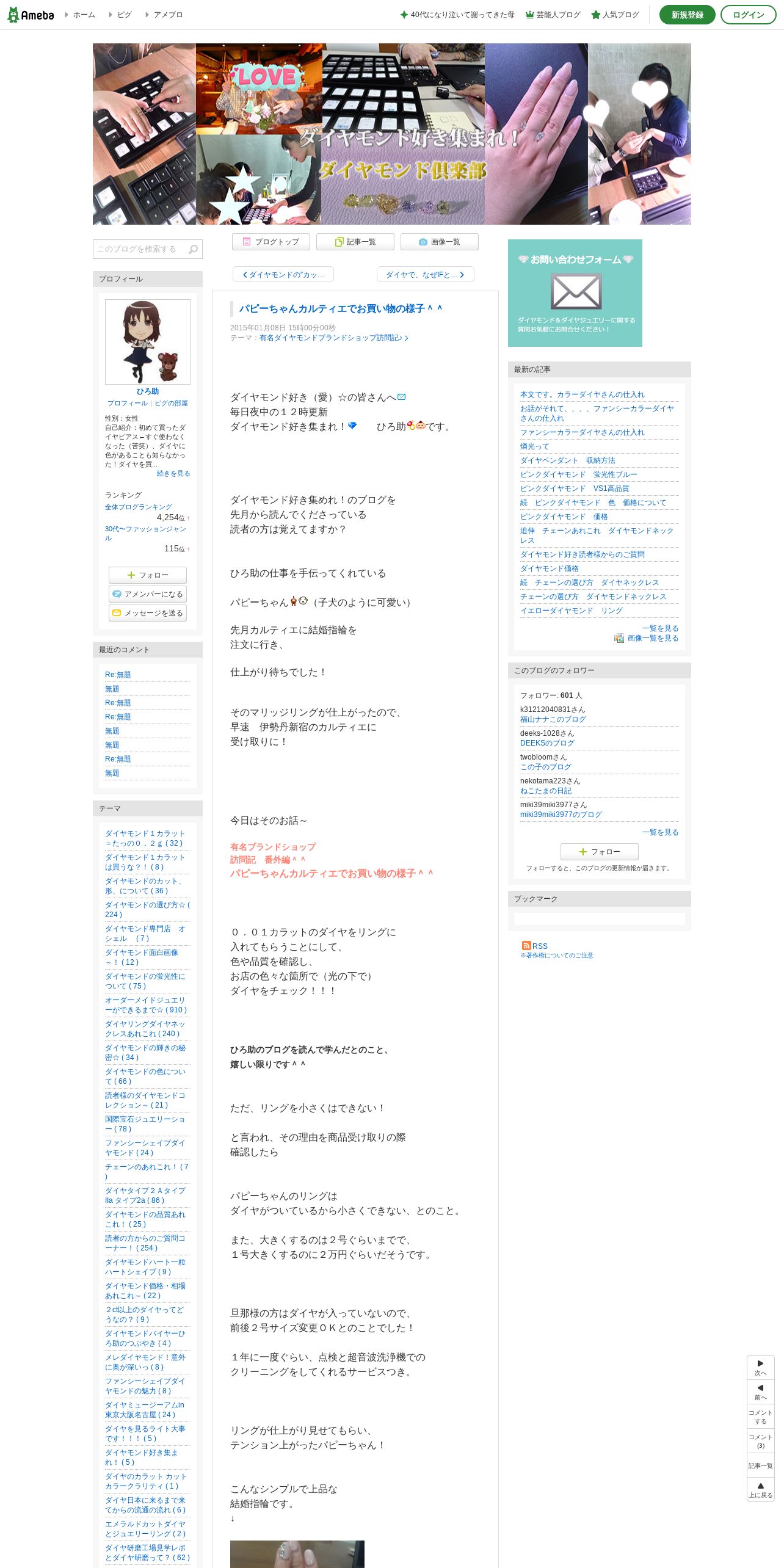The width and height of the screenshot is (784, 1568).
Task: Open ピグ in top navigation
Action: [x=124, y=15]
